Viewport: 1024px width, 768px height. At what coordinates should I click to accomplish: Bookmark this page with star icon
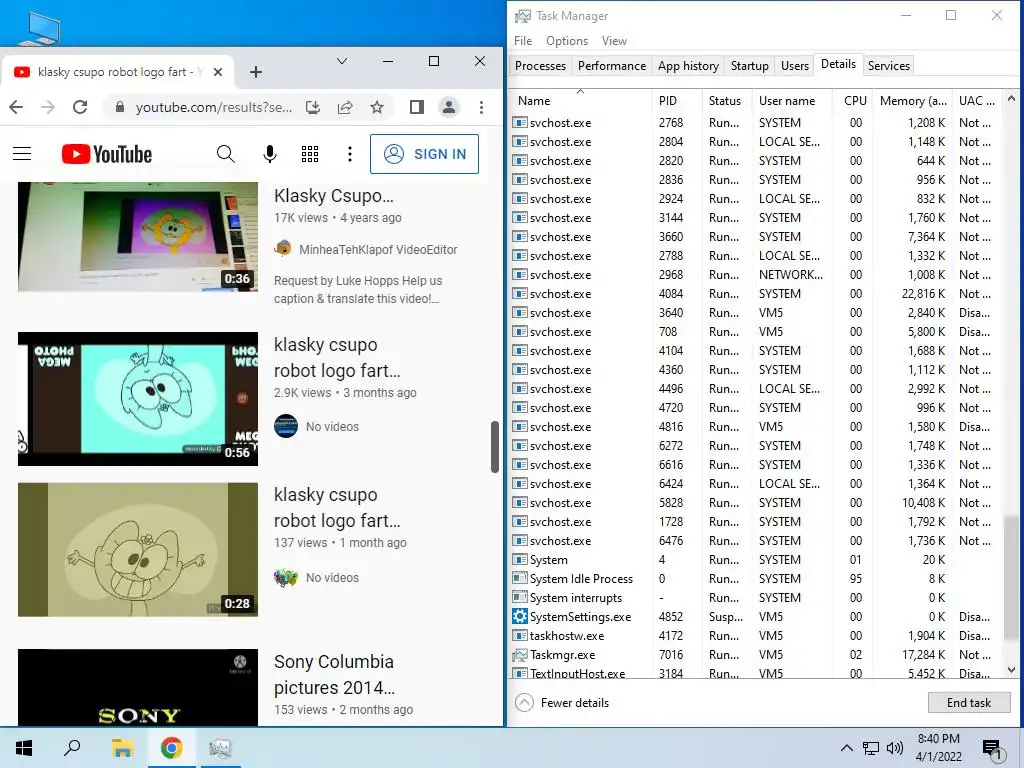point(377,107)
